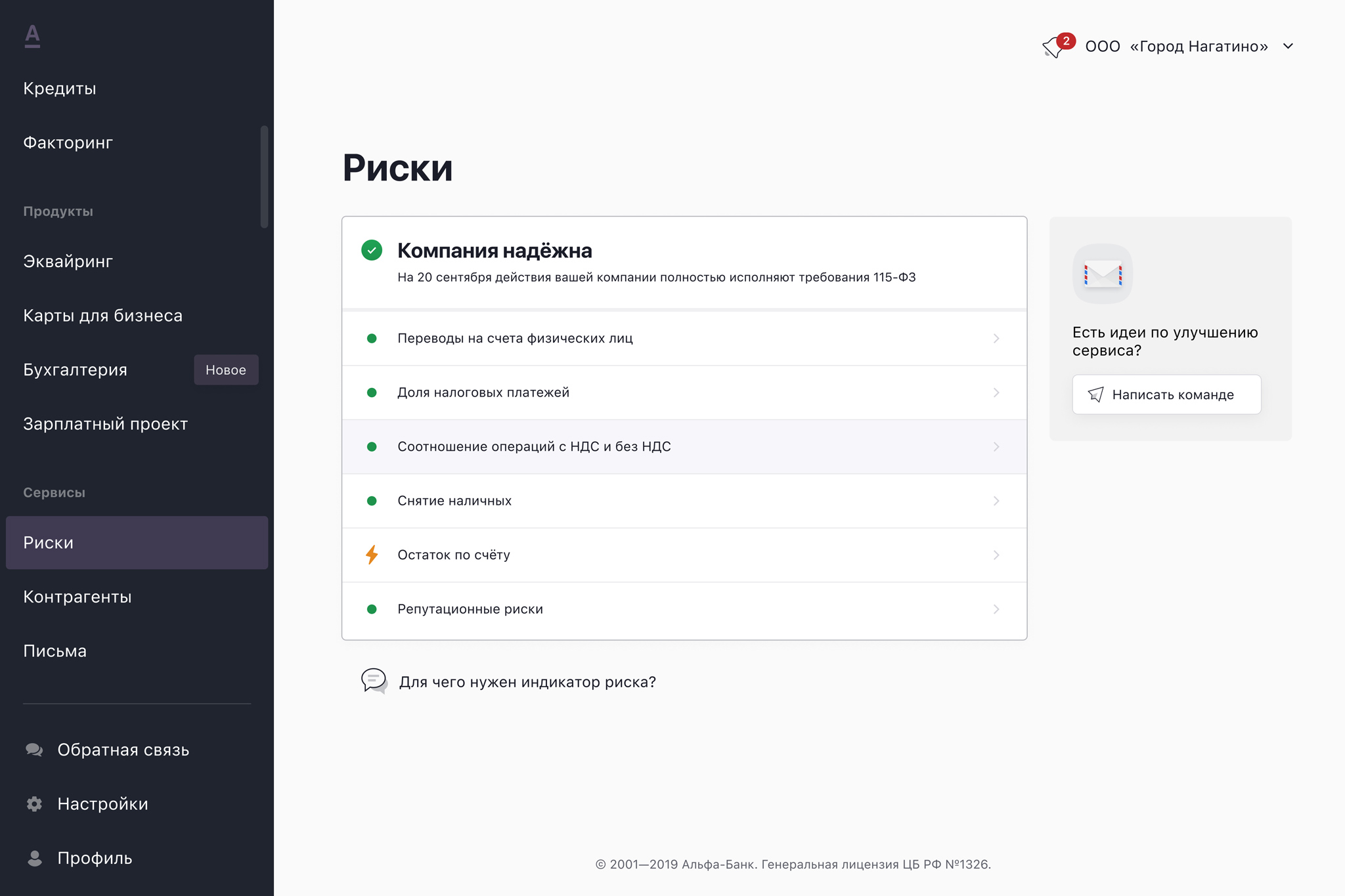Open Для чего нужен индикатор риска link
1345x896 pixels.
click(x=526, y=681)
